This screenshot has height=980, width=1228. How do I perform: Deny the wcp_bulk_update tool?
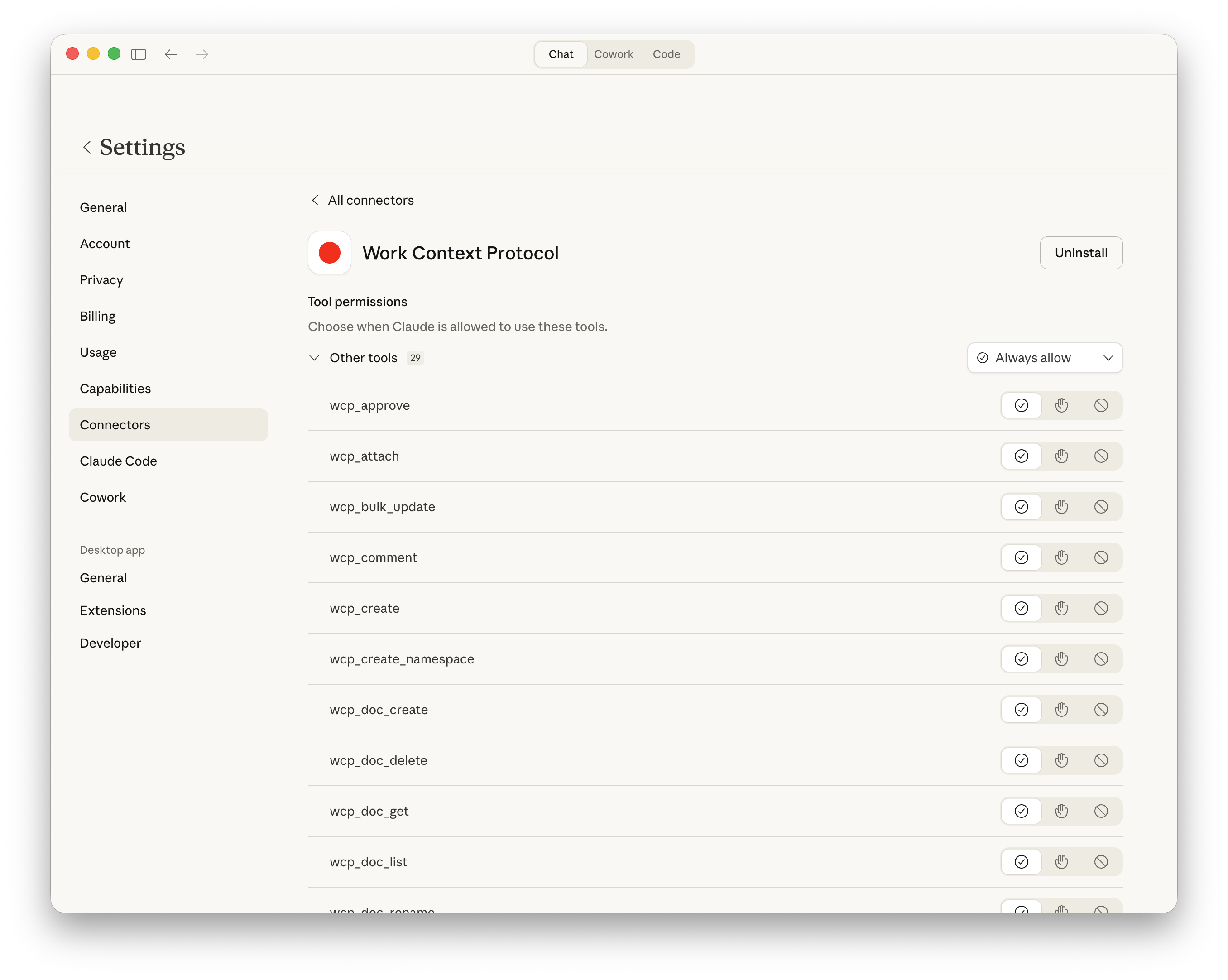tap(1101, 506)
